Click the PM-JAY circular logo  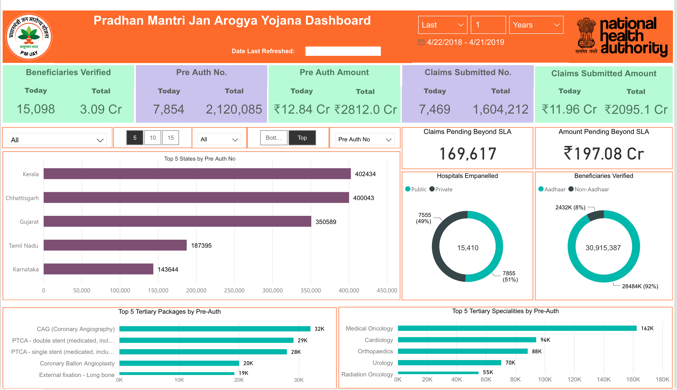click(29, 37)
